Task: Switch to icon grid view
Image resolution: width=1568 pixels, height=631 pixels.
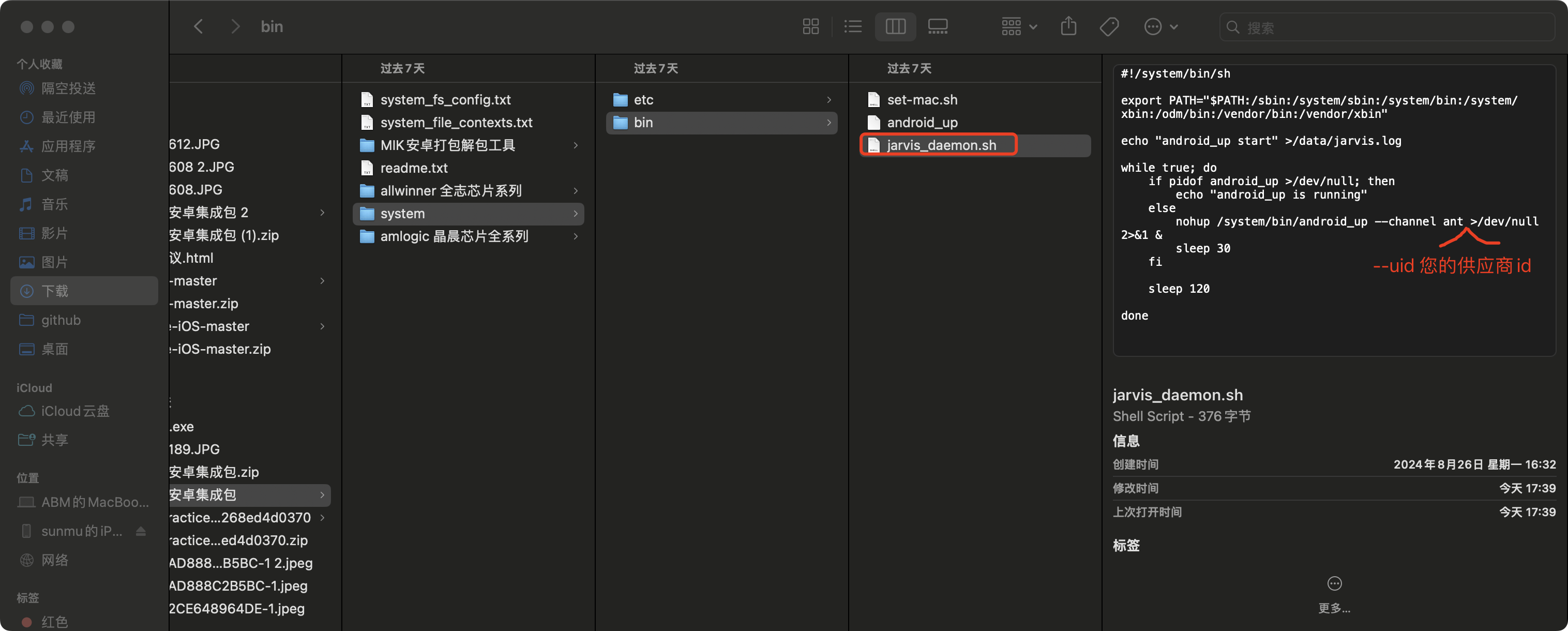Action: (810, 27)
